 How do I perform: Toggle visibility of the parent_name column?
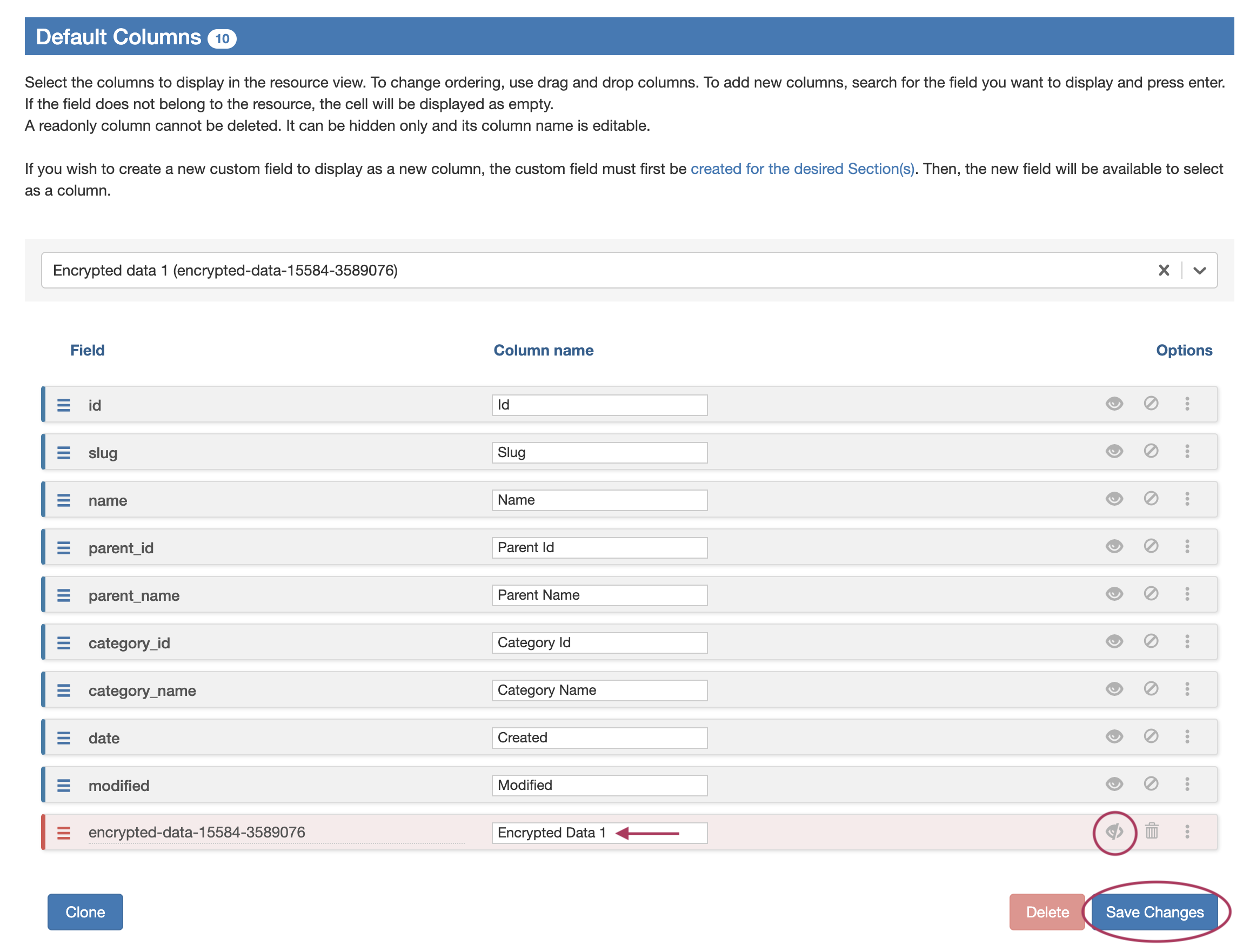[1114, 594]
